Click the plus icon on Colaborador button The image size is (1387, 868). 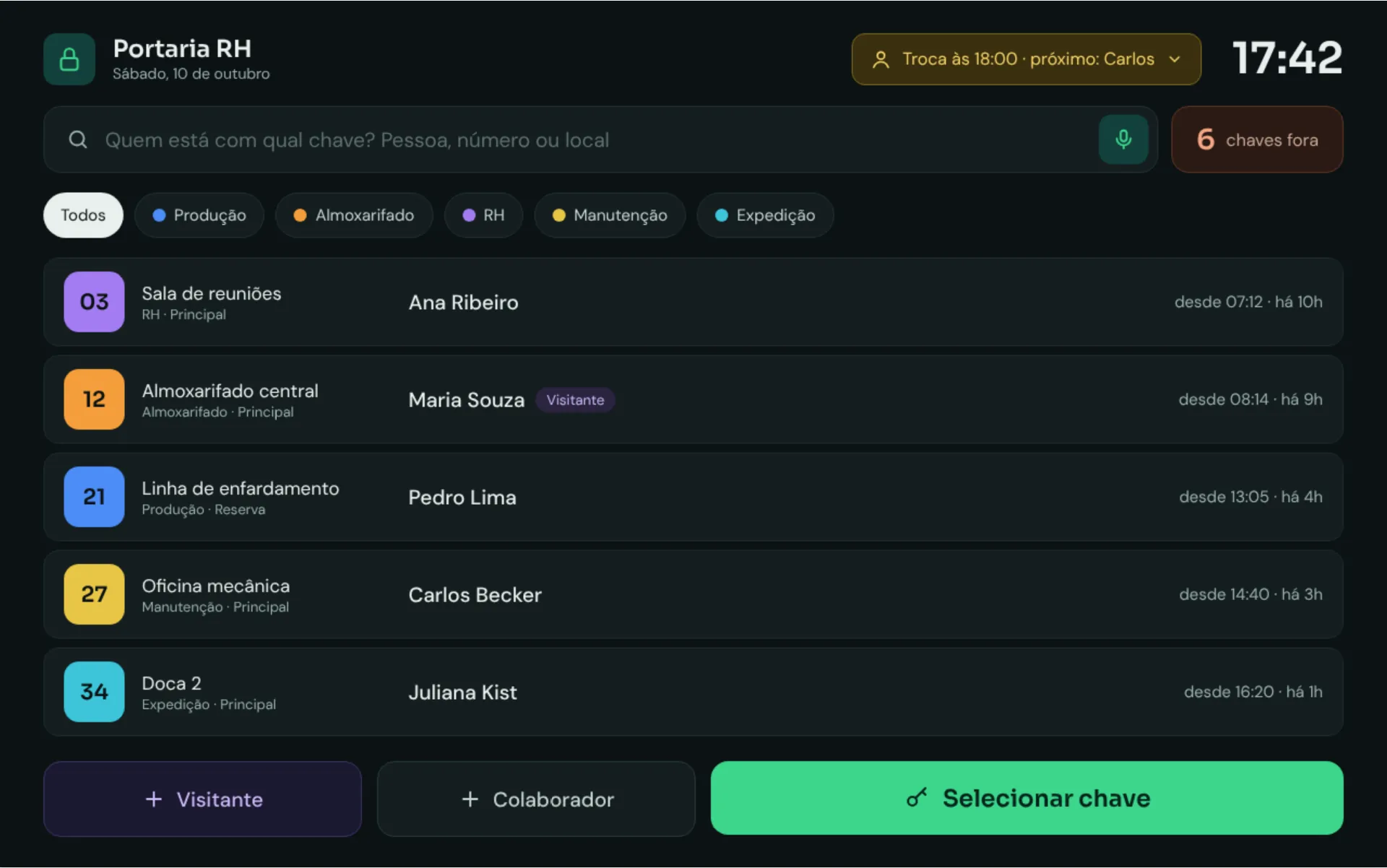[x=470, y=799]
